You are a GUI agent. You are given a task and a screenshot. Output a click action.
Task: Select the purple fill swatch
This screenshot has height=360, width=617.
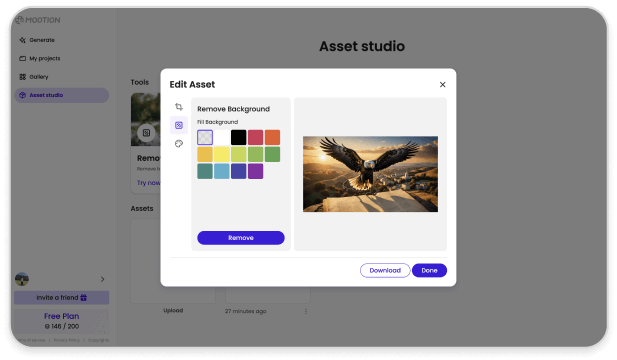(255, 171)
